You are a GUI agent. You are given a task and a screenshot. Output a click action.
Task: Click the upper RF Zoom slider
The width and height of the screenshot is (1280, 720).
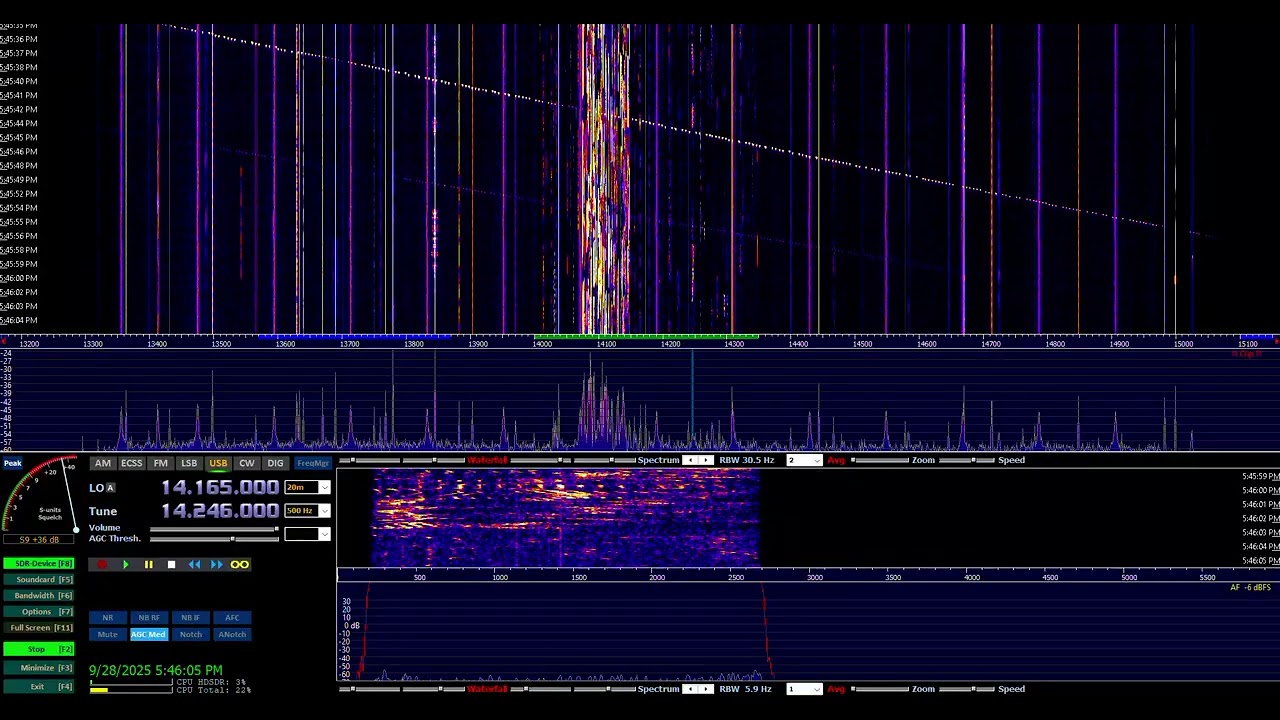(x=880, y=460)
